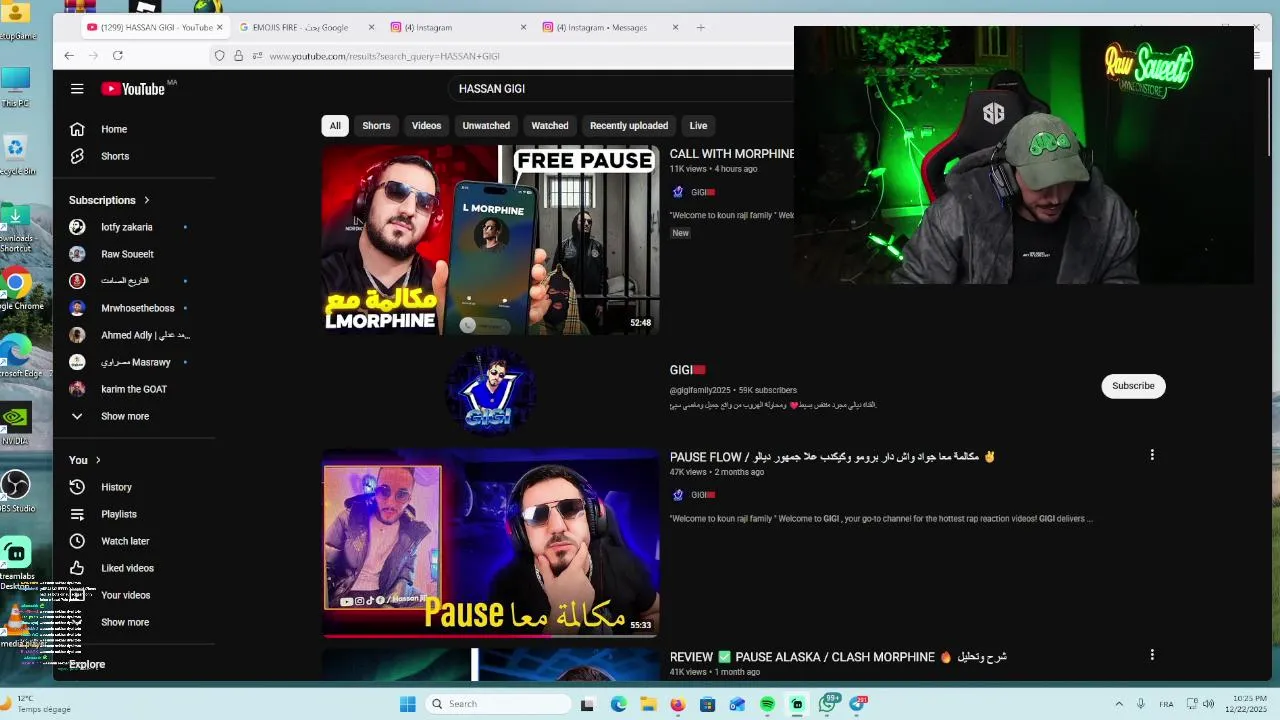This screenshot has height=720, width=1280.
Task: Open History in the sidebar
Action: click(116, 487)
